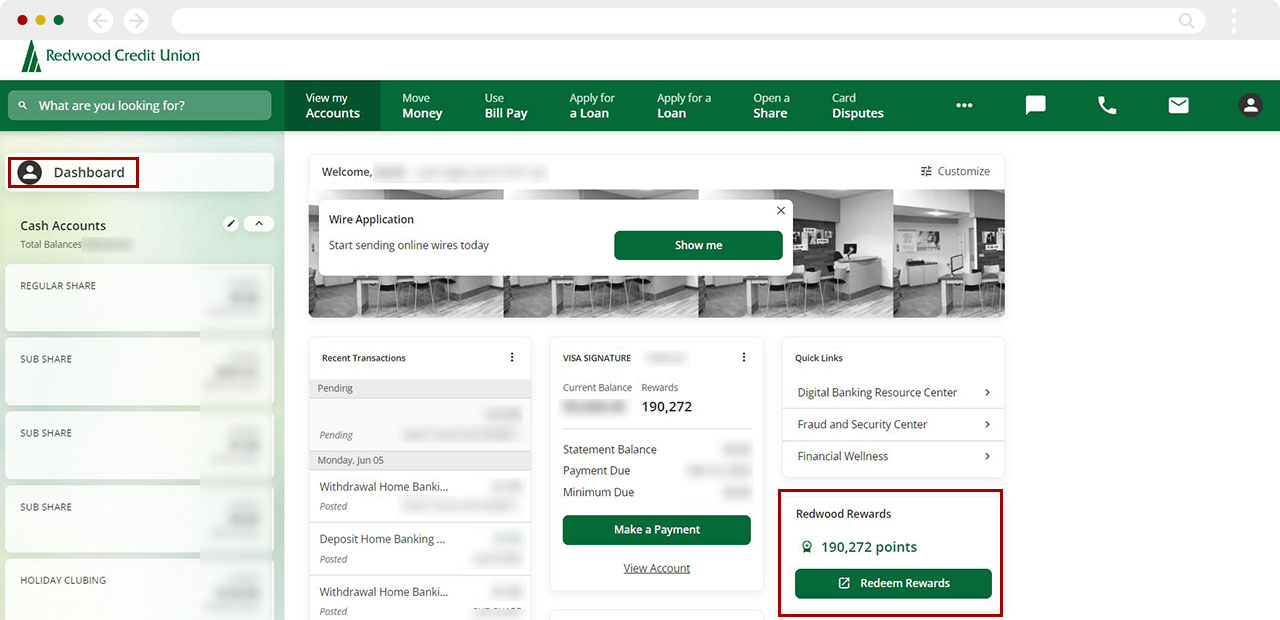
Task: Click the rewards ribbon icon beside the points
Action: (807, 547)
